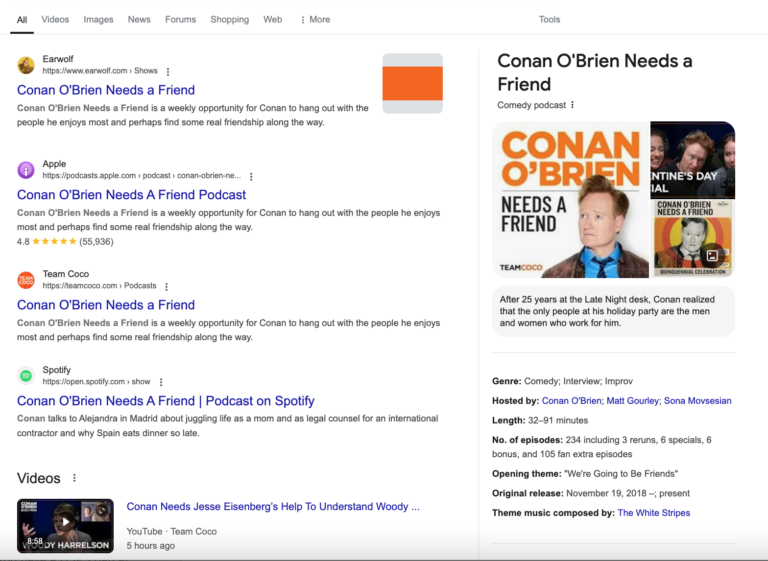768x561 pixels.
Task: Click the Matt Gourley host link
Action: click(x=633, y=401)
